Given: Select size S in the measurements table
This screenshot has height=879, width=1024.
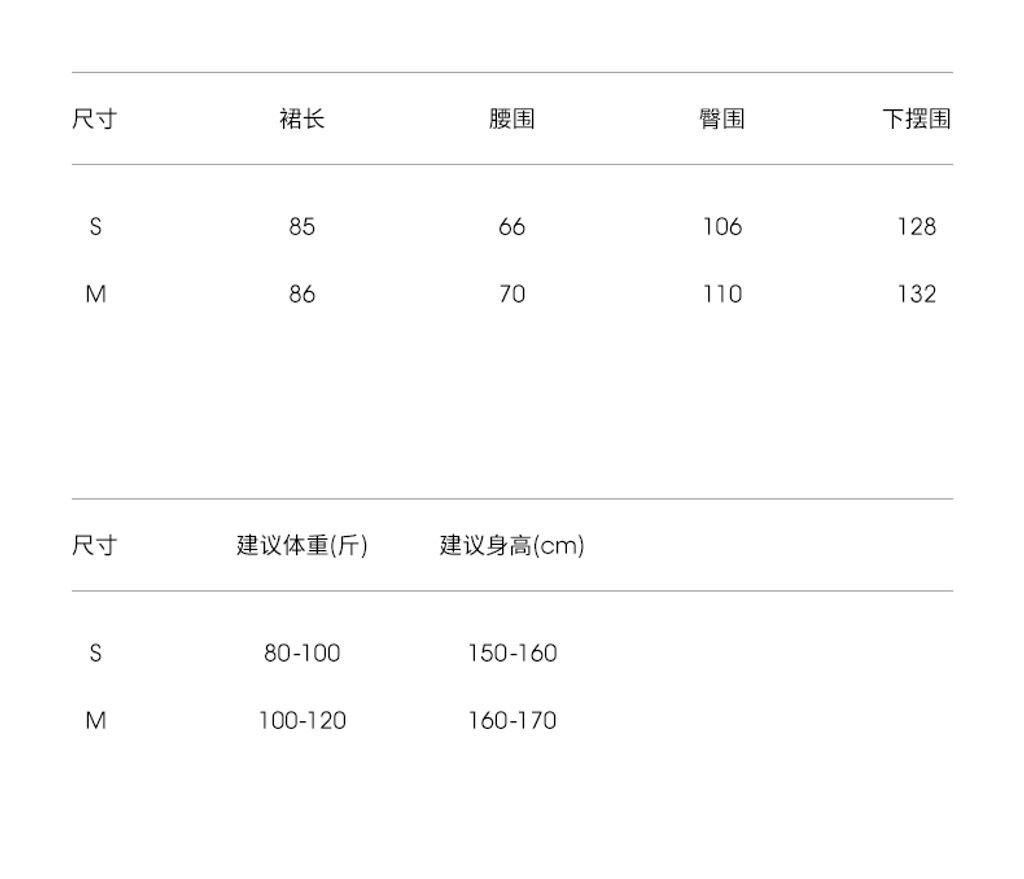Looking at the screenshot, I should pos(95,227).
